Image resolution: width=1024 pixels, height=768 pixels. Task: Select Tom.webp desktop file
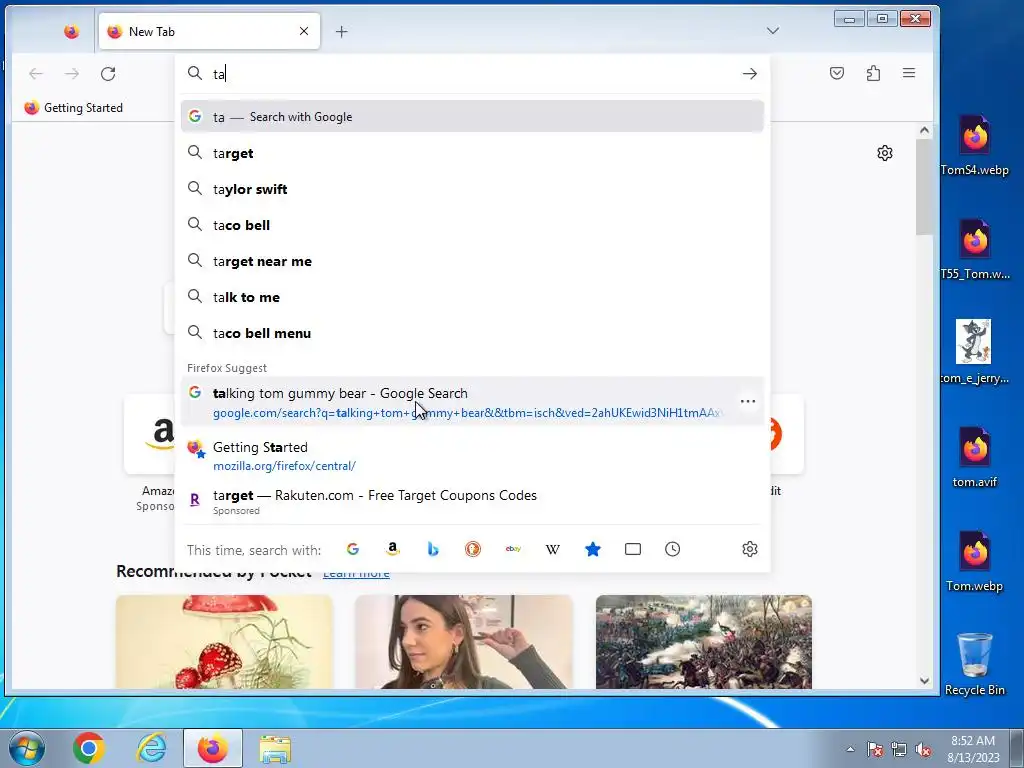click(974, 561)
